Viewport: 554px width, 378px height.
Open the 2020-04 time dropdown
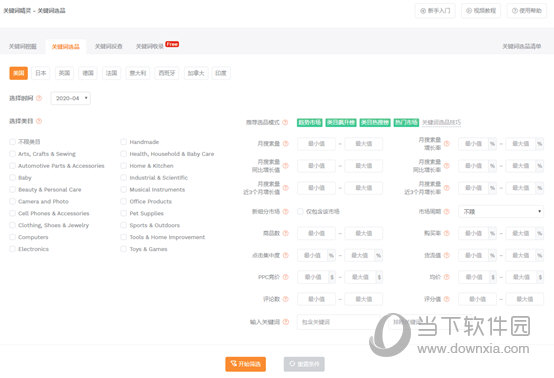pos(71,98)
